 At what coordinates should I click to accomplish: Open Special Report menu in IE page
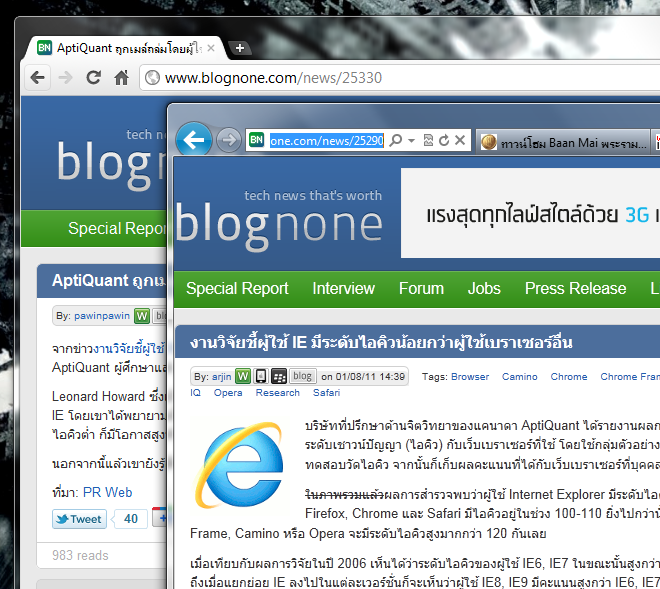(237, 288)
